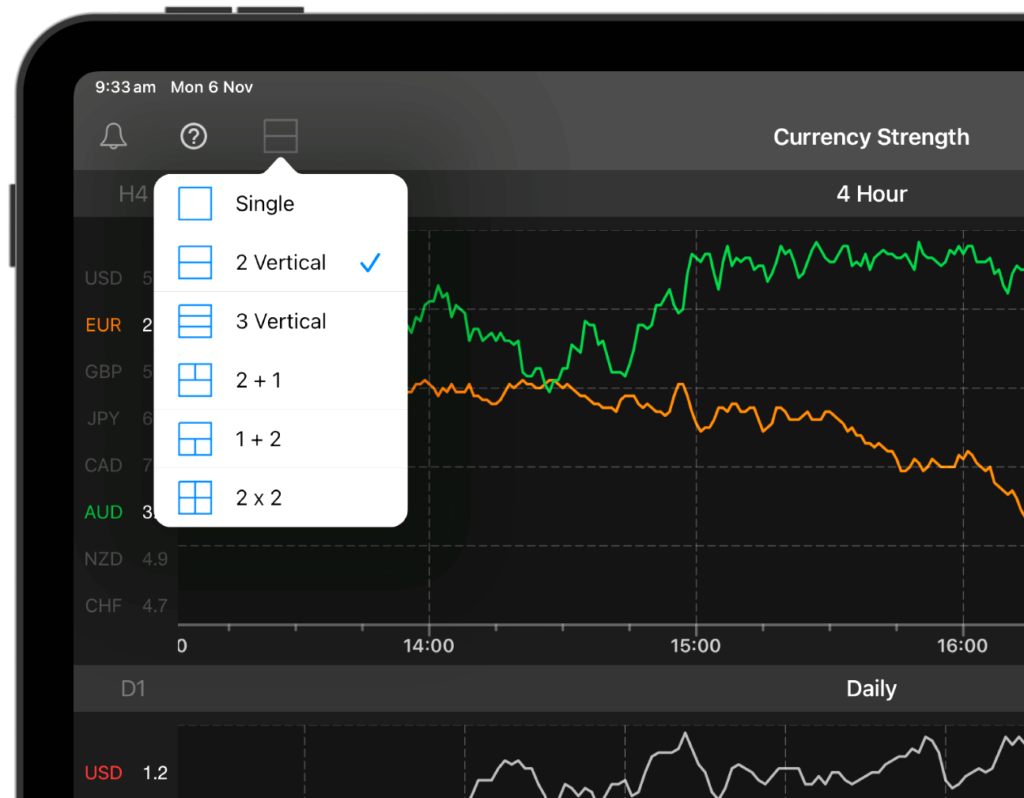Enable the USD currency line
This screenshot has height=798, width=1024.
point(103,278)
